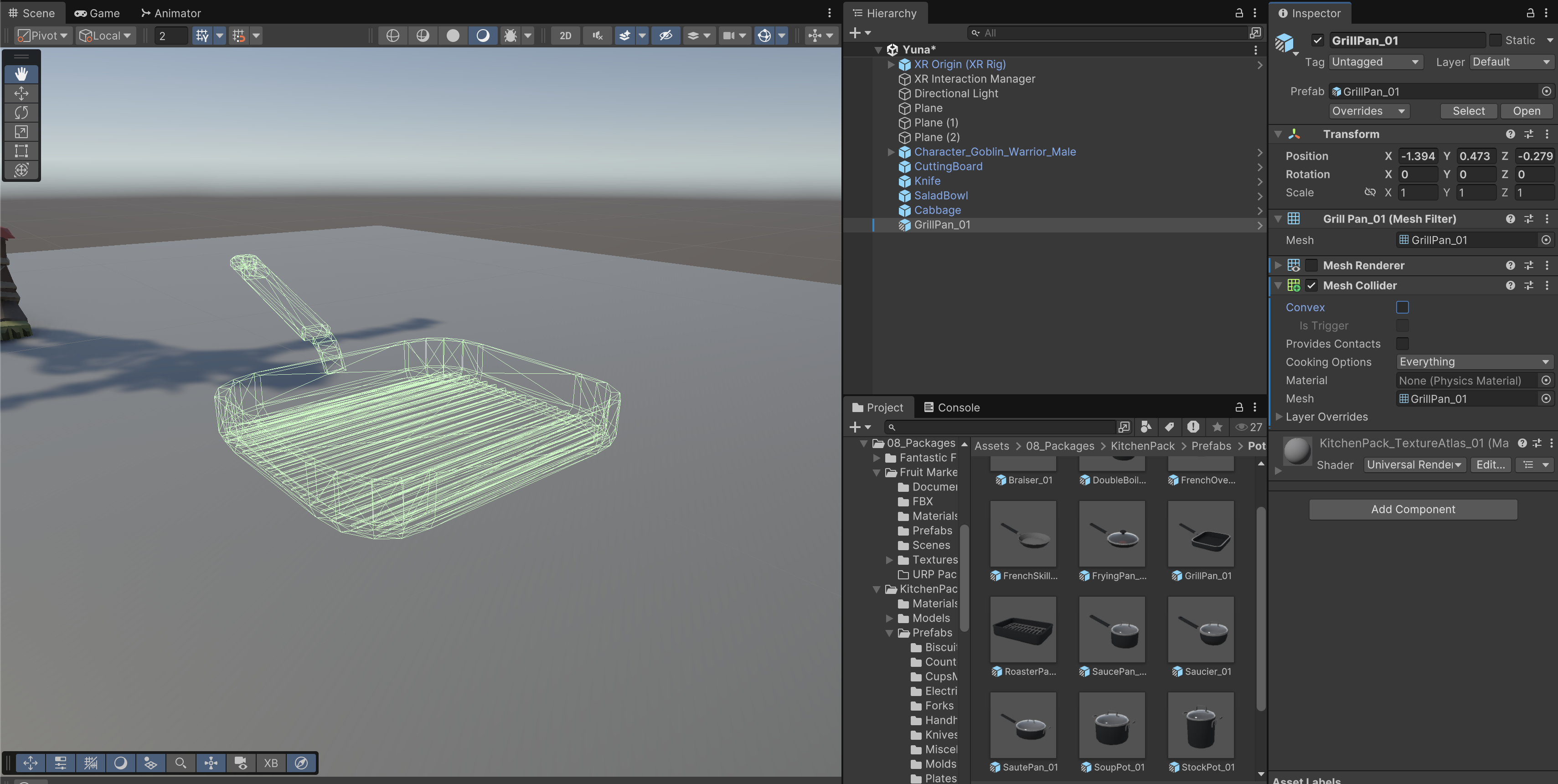The height and width of the screenshot is (784, 1558).
Task: Select the Hand view tool
Action: [x=21, y=74]
